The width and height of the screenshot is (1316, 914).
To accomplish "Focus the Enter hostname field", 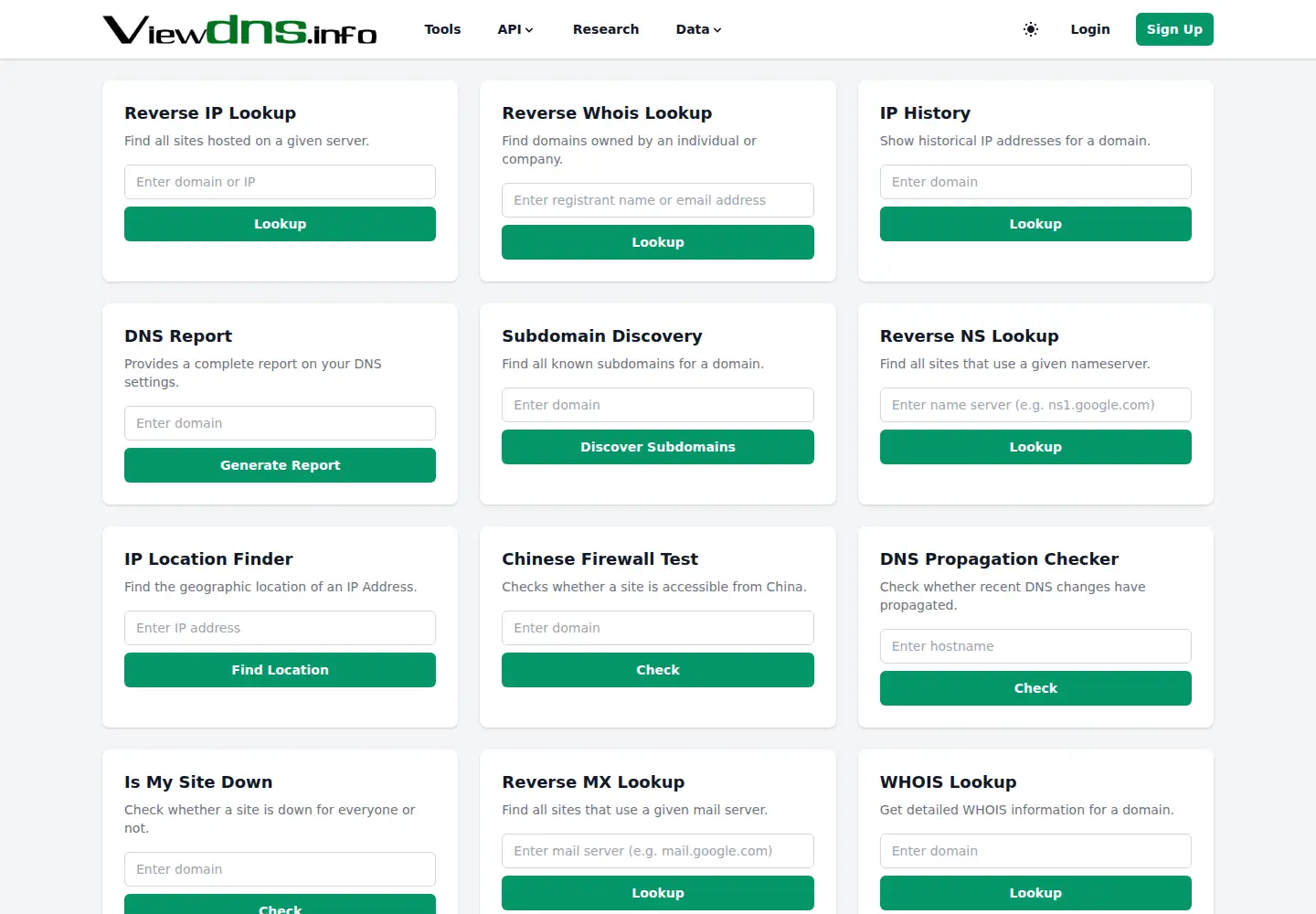I will point(1035,646).
